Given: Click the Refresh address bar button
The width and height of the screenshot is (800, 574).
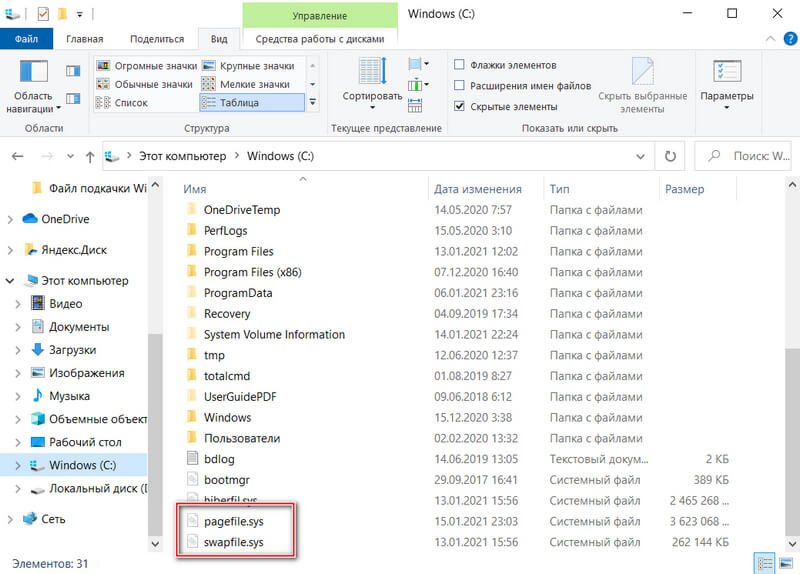Looking at the screenshot, I should click(670, 156).
